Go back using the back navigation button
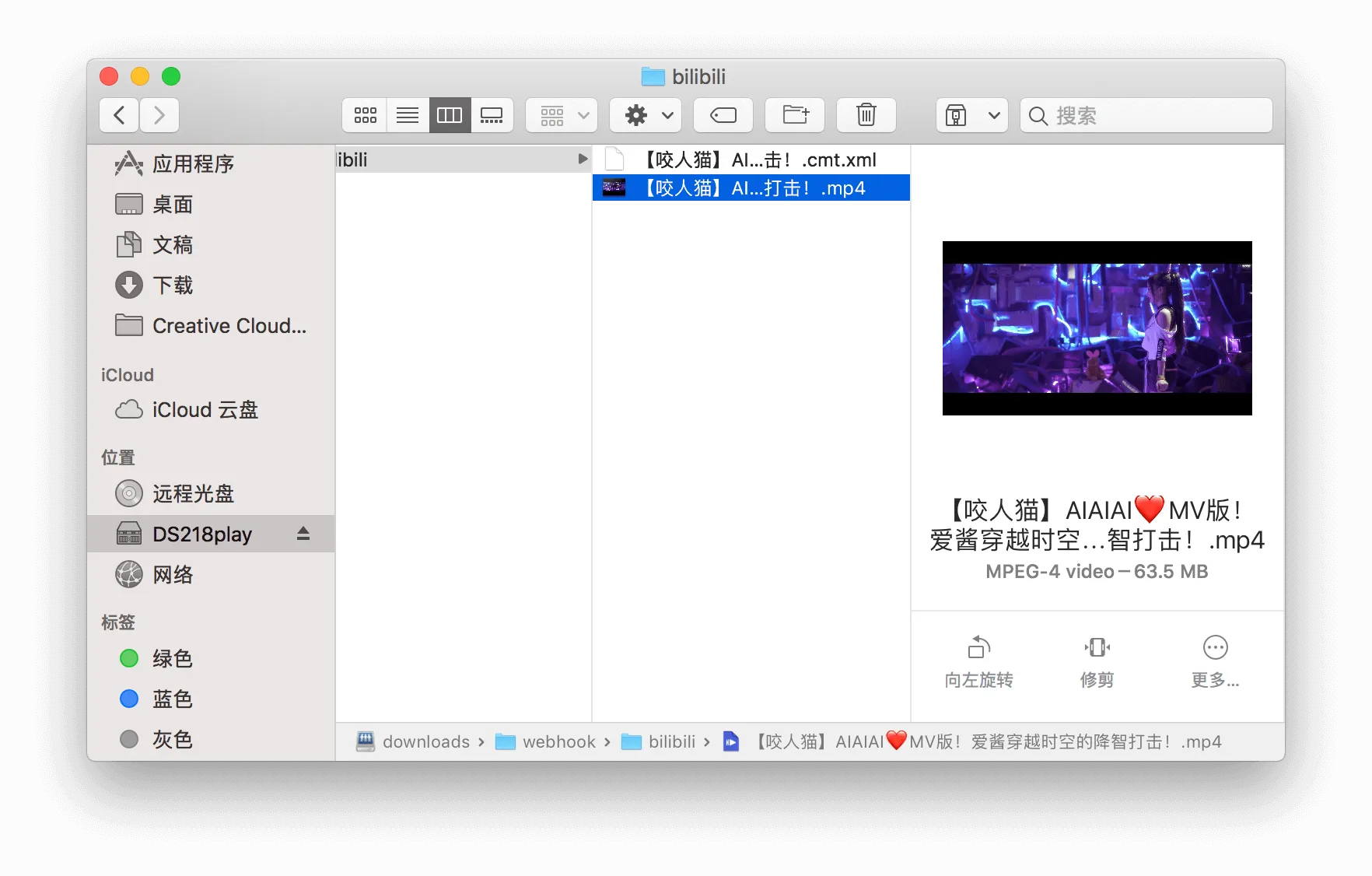1372x876 pixels. coord(118,114)
